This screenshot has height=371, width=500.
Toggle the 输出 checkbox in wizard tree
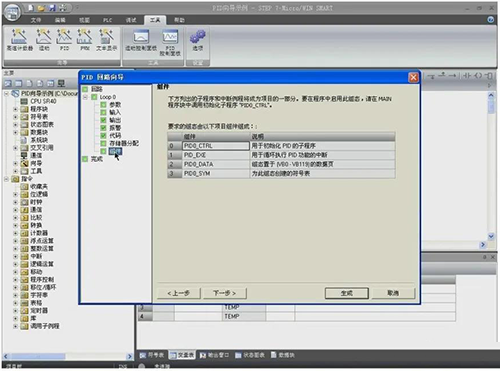(103, 120)
